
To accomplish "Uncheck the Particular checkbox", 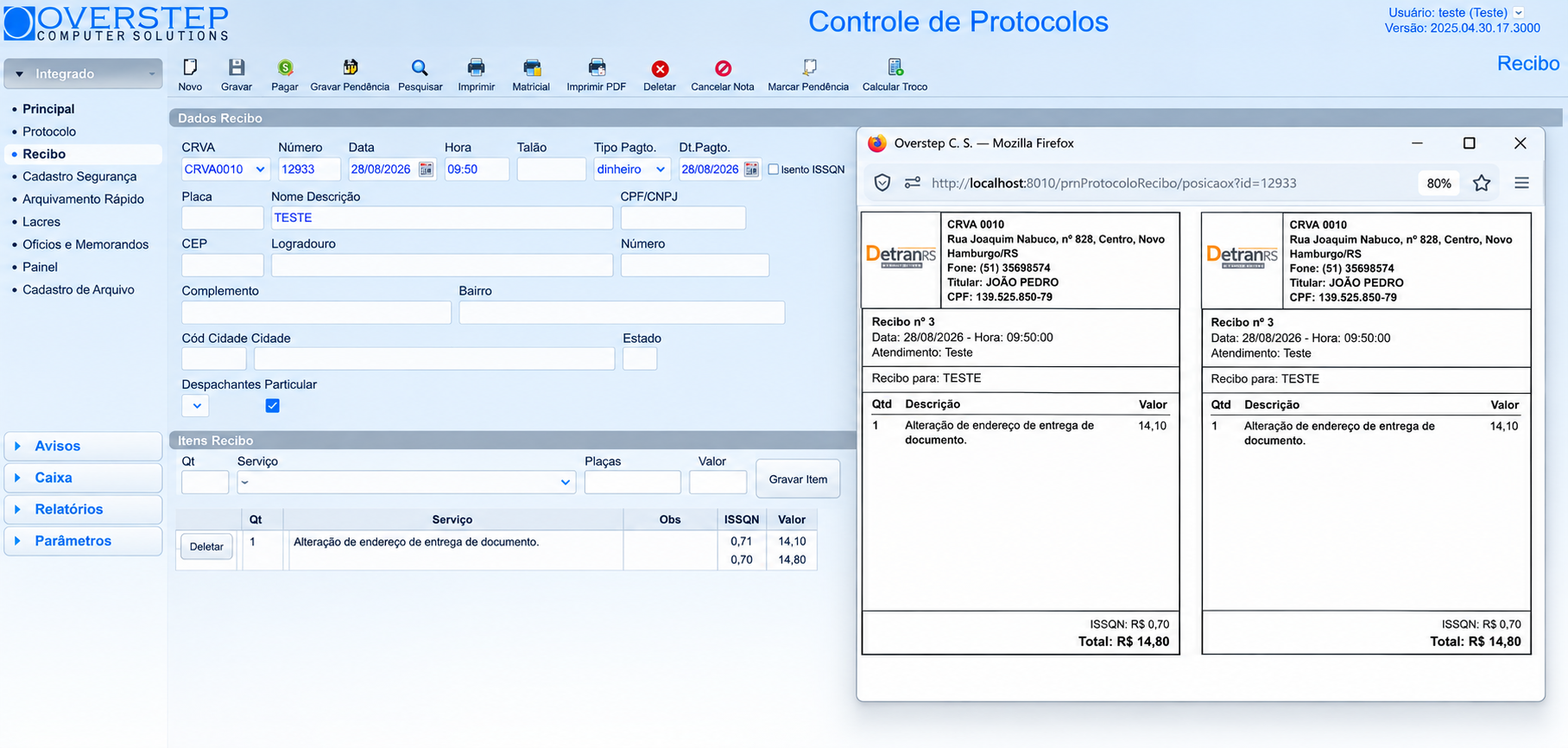I will pyautogui.click(x=273, y=405).
